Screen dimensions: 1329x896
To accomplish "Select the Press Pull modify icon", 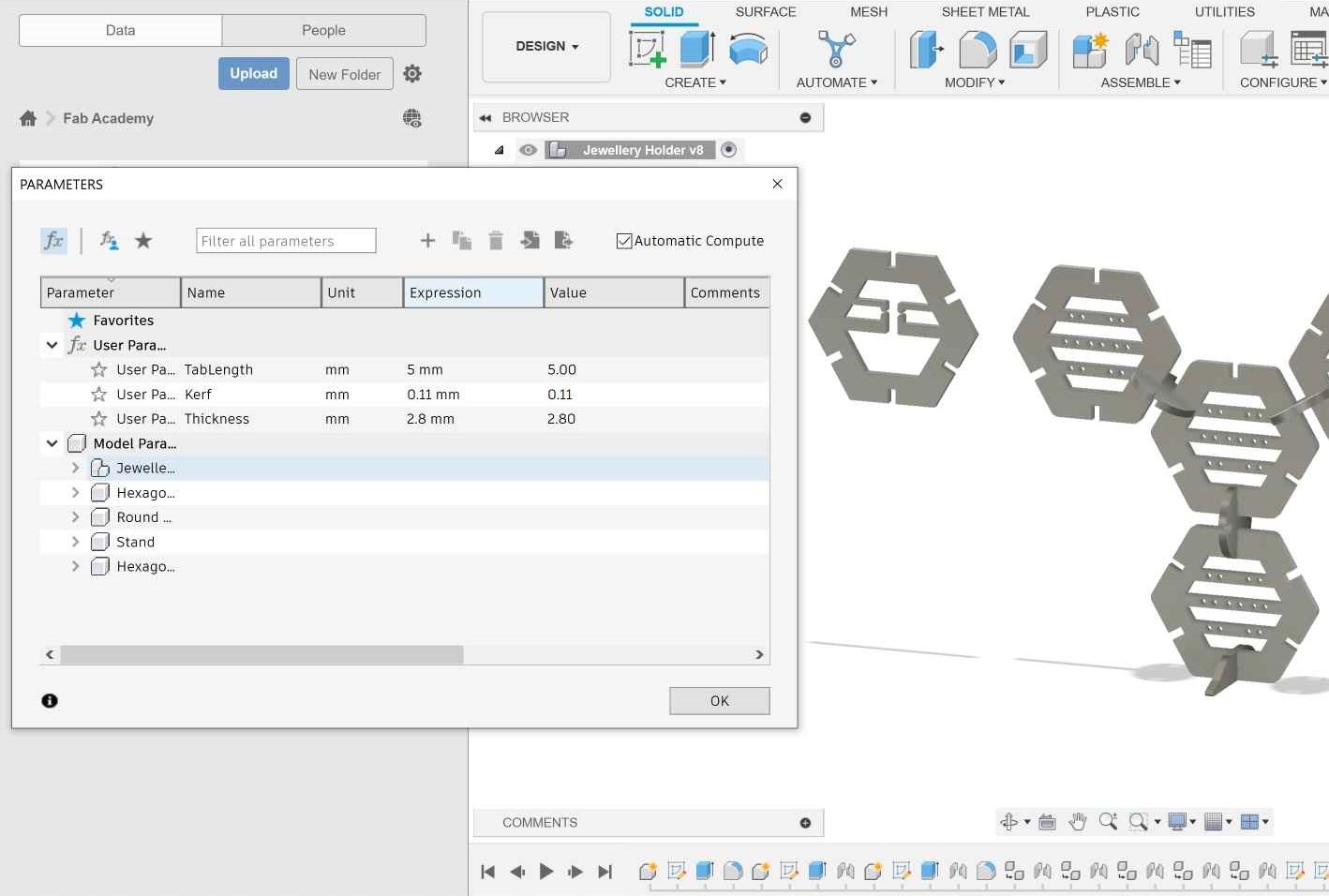I will tap(926, 49).
